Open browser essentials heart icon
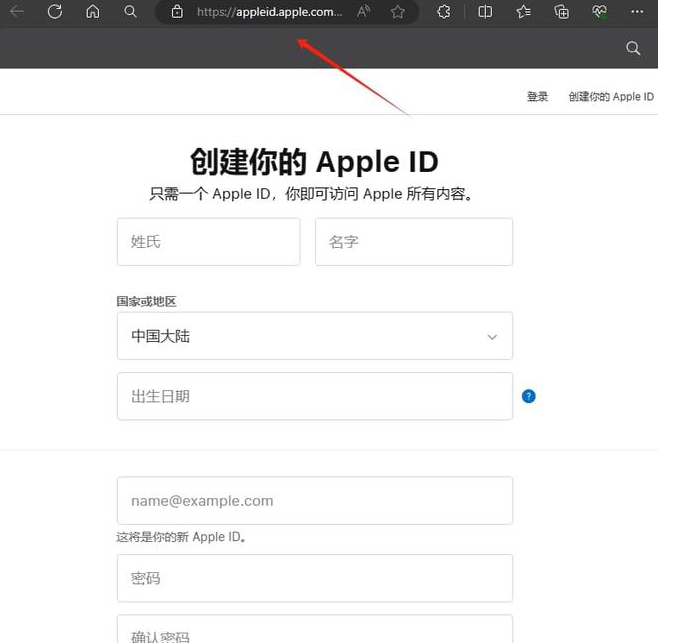 click(x=599, y=12)
